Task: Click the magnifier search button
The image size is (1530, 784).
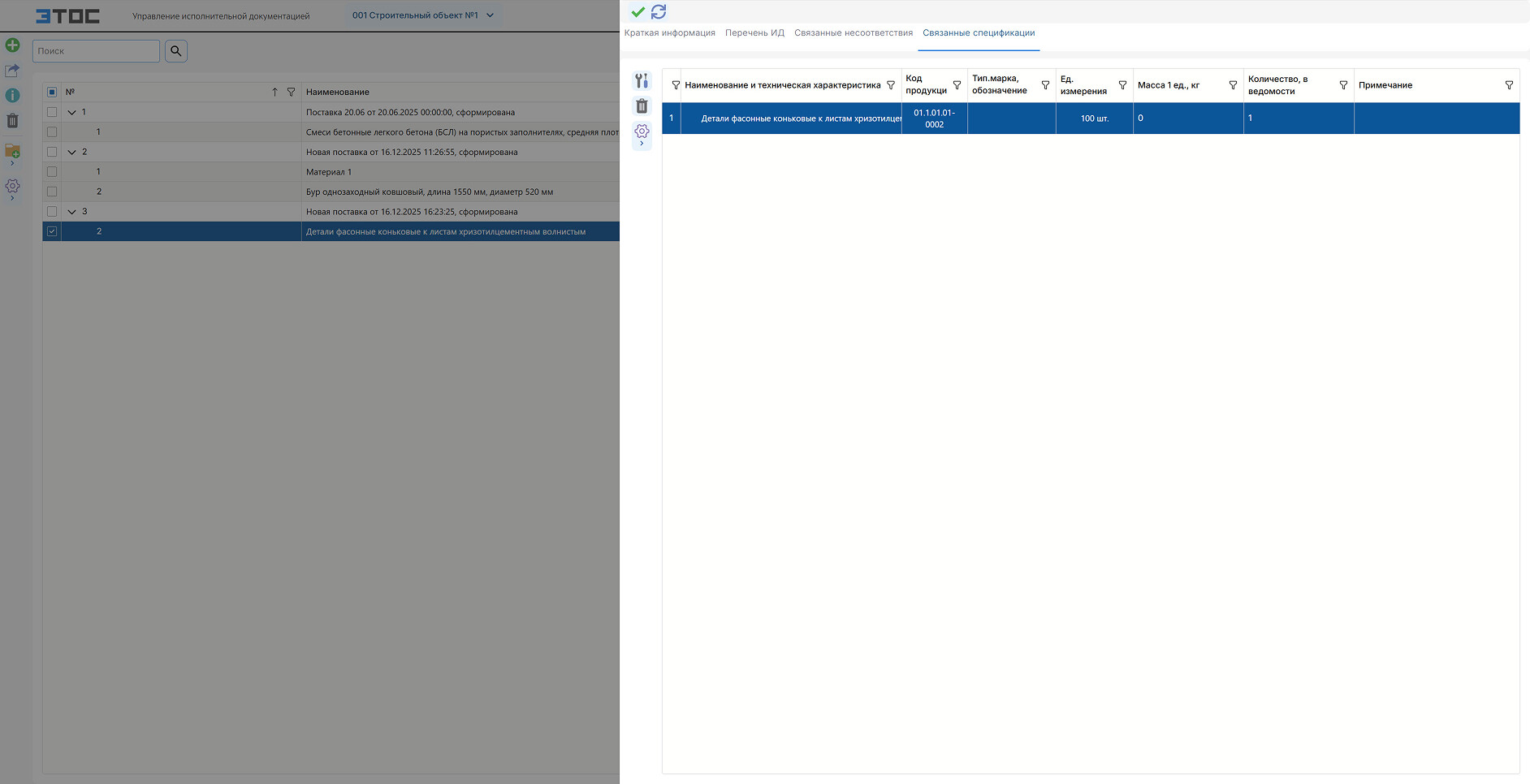Action: pyautogui.click(x=176, y=51)
